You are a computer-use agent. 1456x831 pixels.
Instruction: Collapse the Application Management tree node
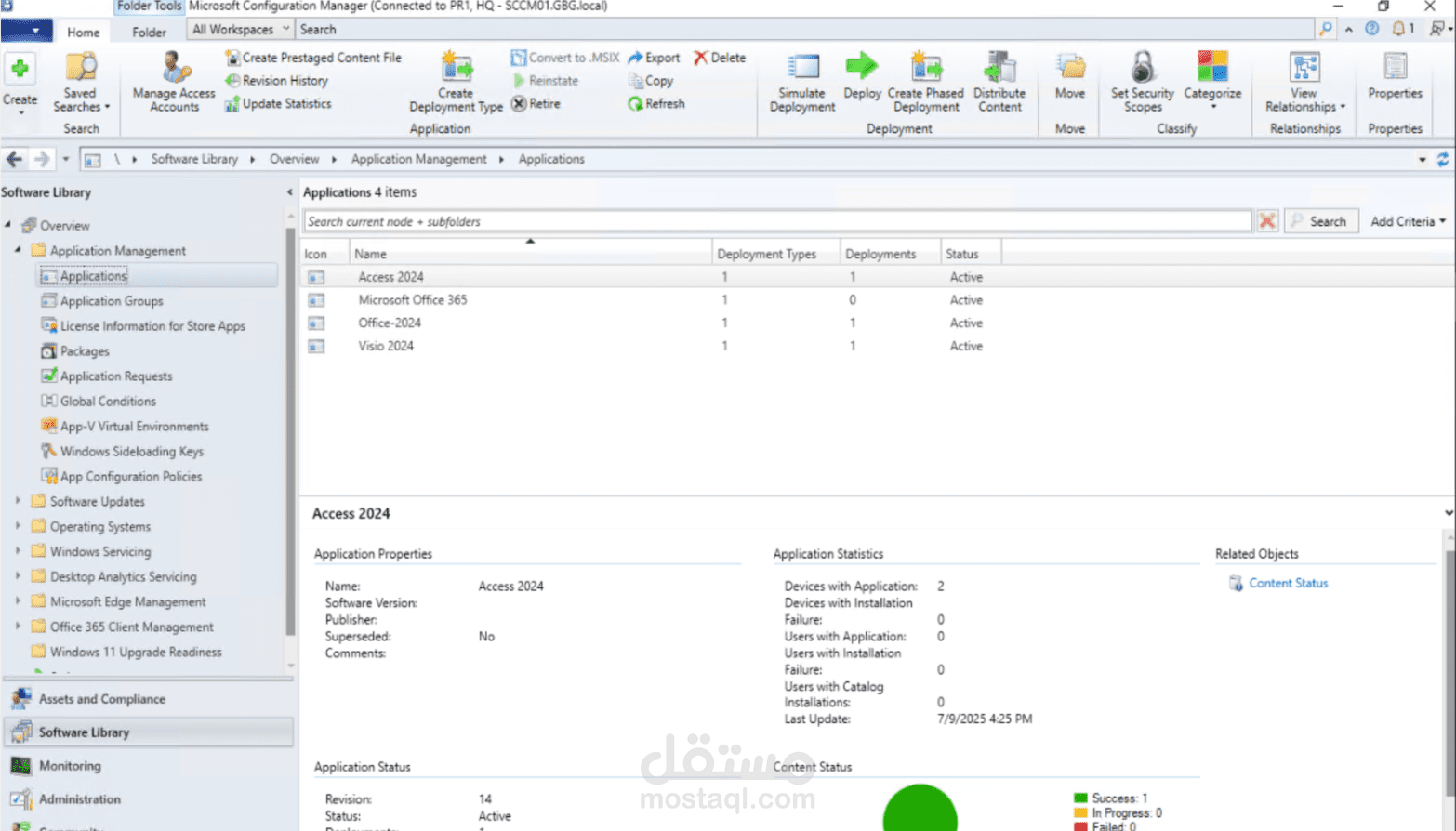pyautogui.click(x=18, y=250)
